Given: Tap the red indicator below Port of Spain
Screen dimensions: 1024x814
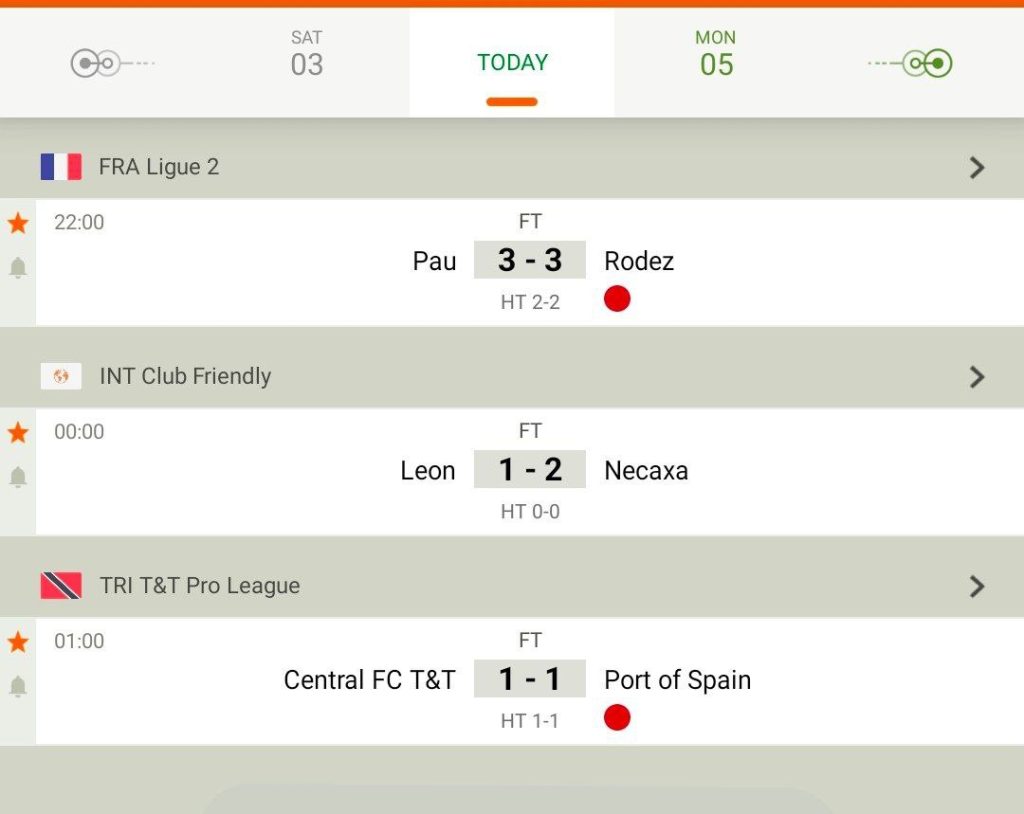Looking at the screenshot, I should click(x=617, y=716).
